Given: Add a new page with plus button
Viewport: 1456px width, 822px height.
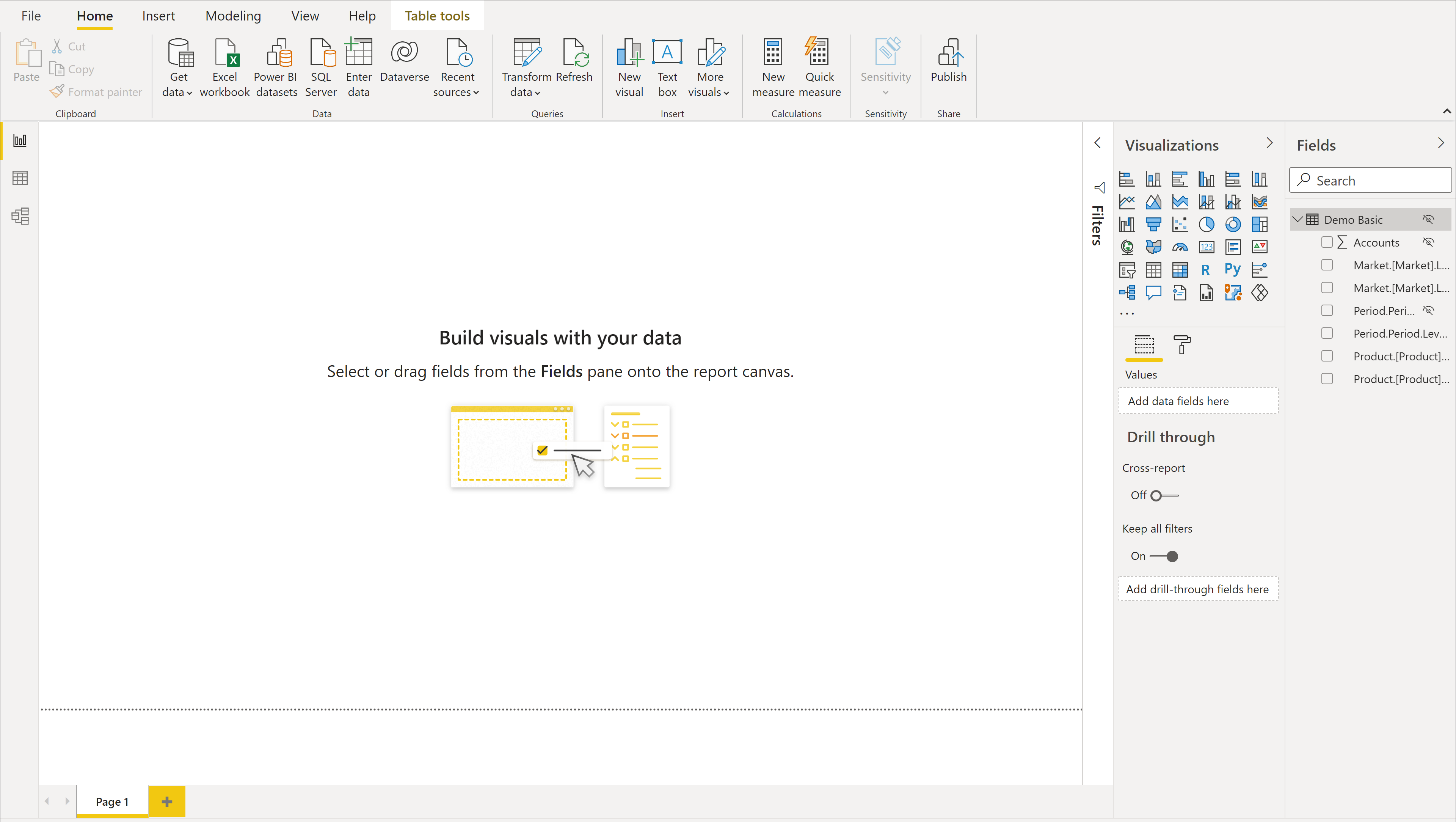Looking at the screenshot, I should (167, 801).
